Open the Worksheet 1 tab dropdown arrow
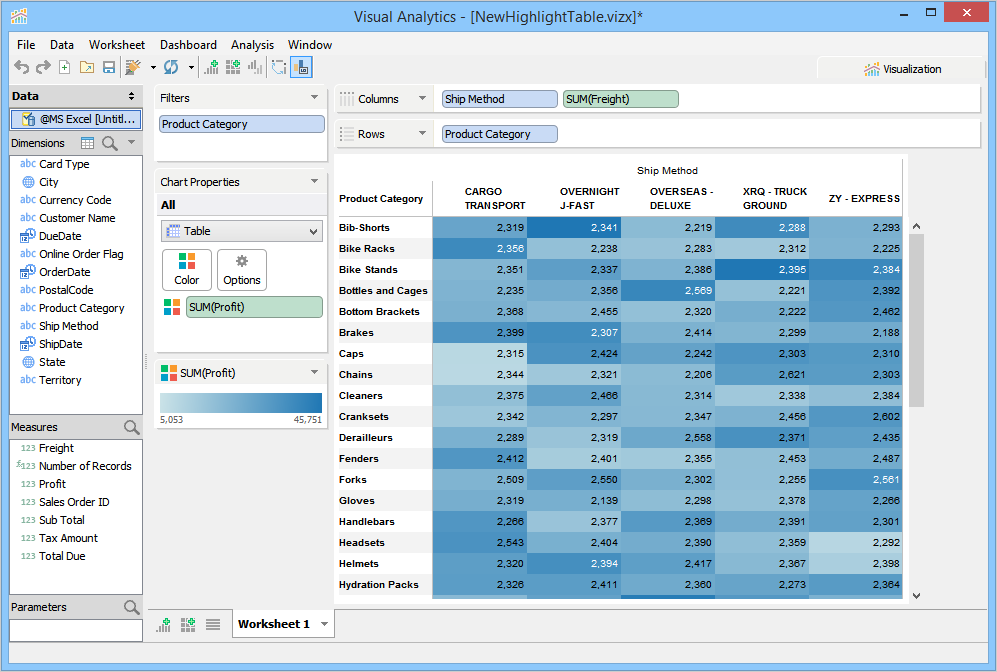The height and width of the screenshot is (672, 997). pos(324,624)
